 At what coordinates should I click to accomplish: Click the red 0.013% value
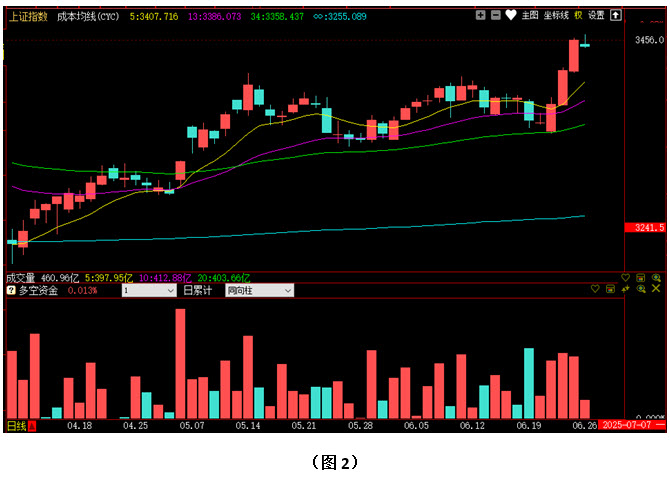pos(82,290)
